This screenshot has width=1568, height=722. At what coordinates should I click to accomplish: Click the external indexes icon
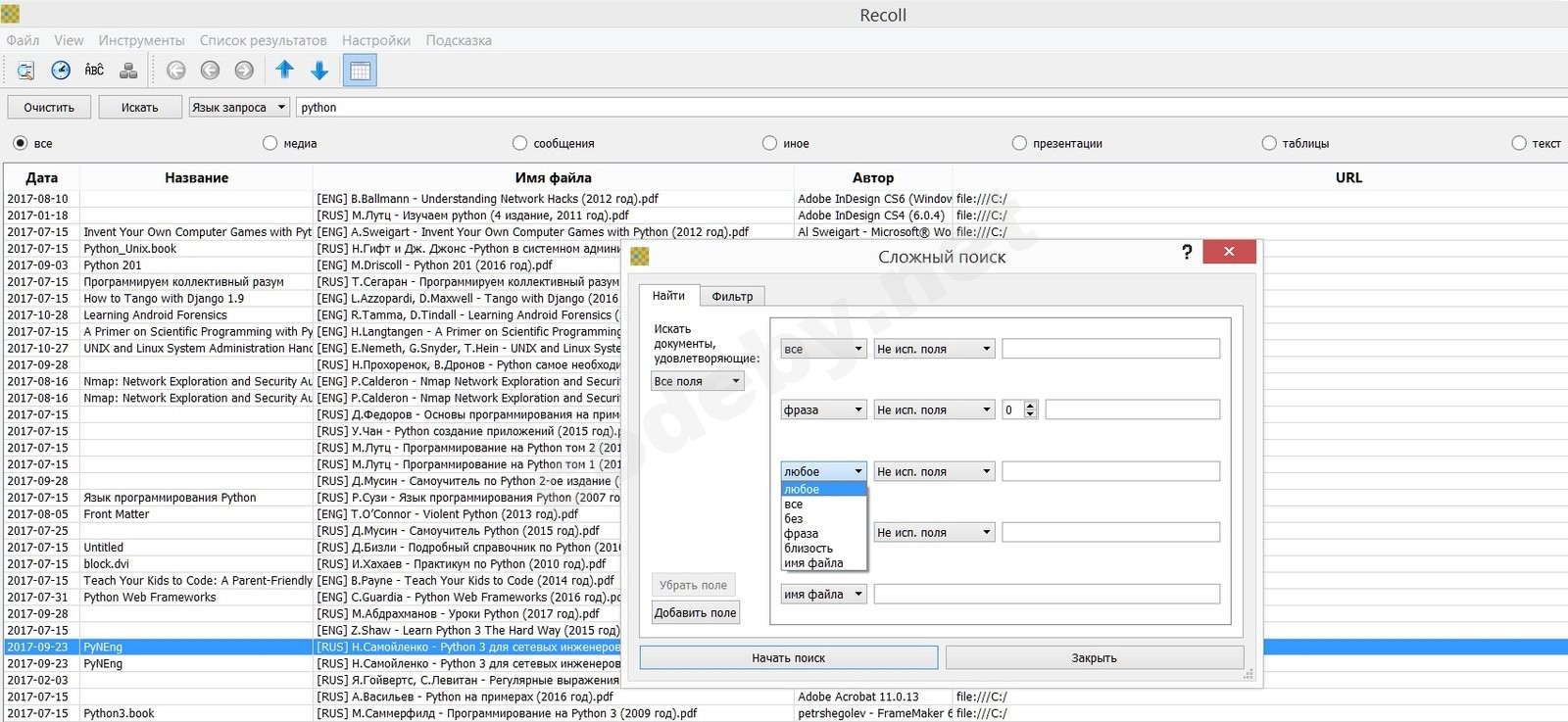128,71
